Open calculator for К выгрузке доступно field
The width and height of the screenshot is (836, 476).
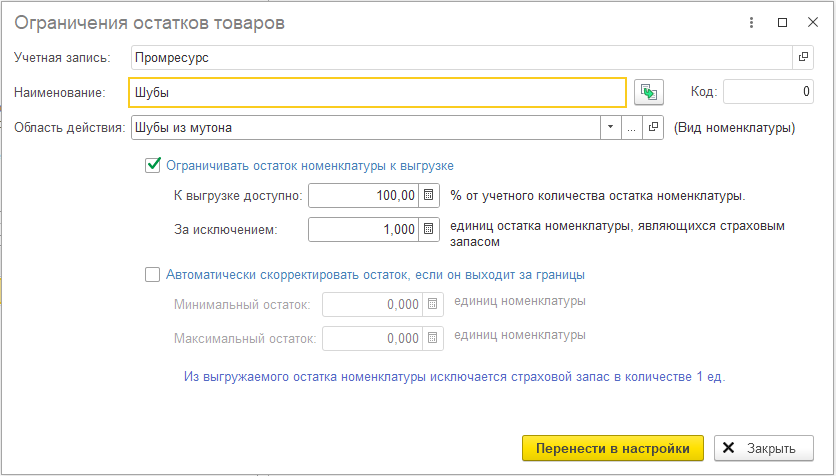[429, 195]
